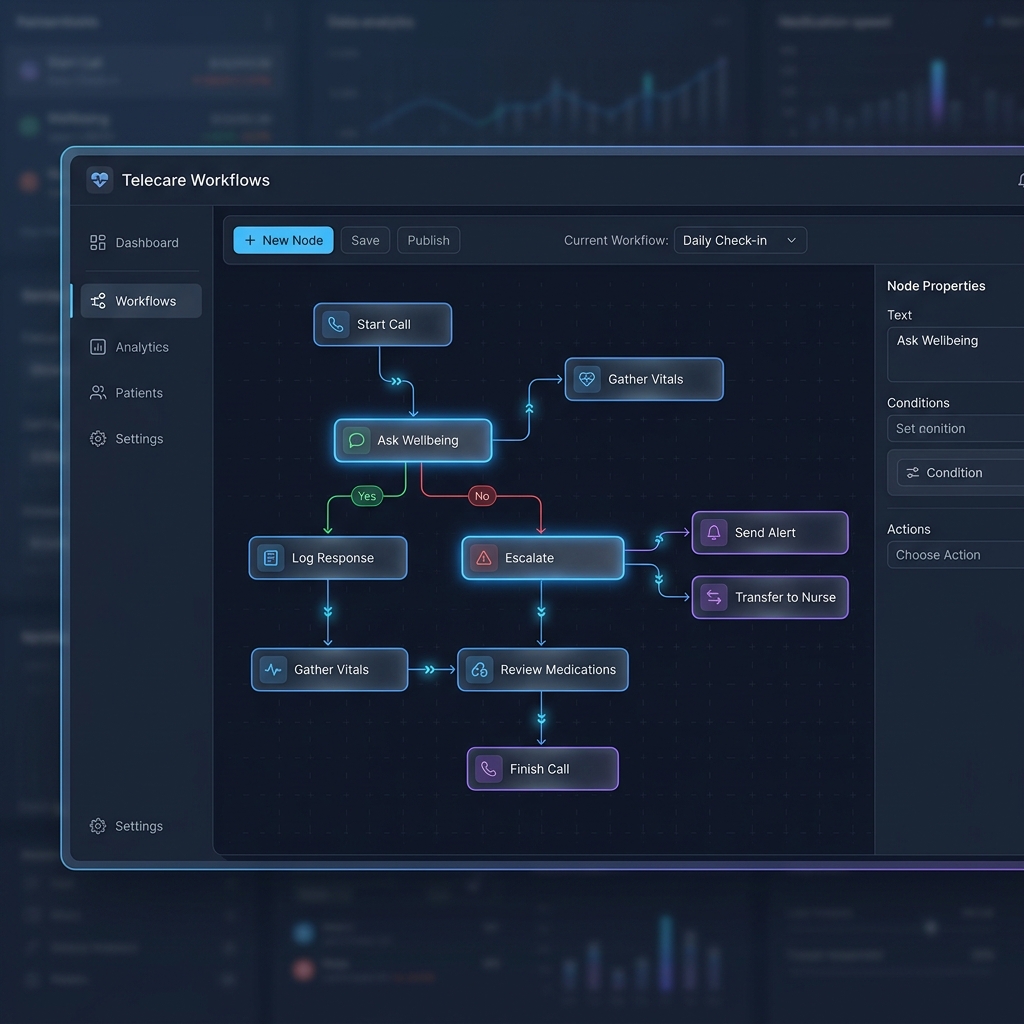Click the double chevron below Log Response

(328, 612)
